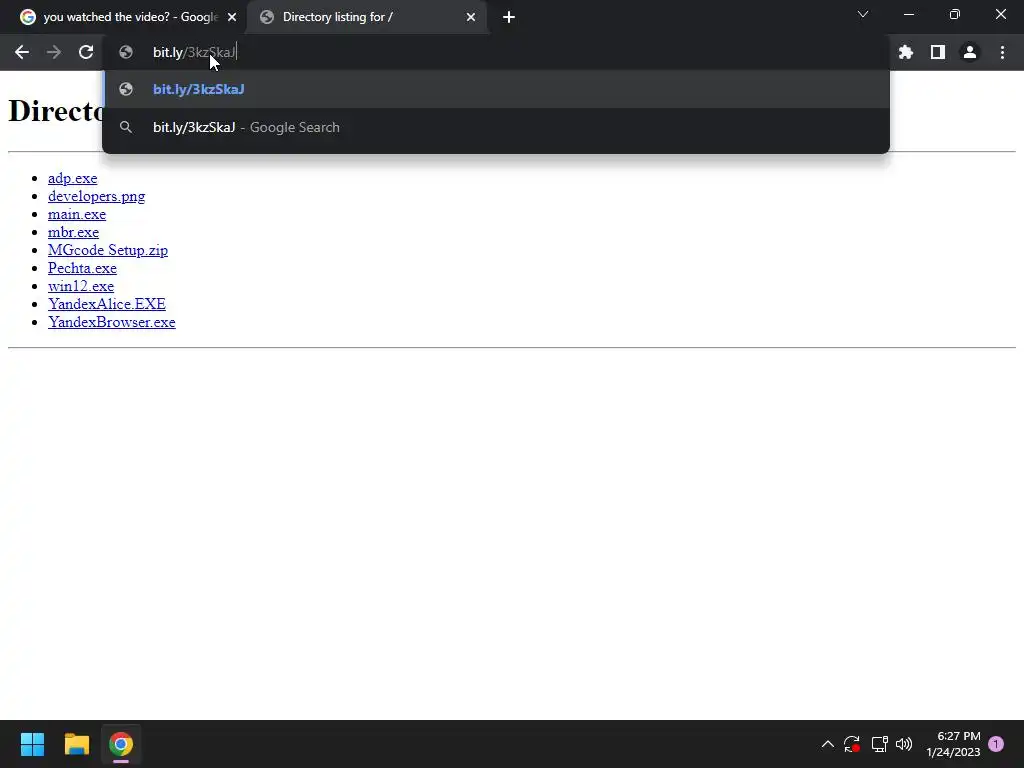Open the notification badge in the taskbar
The image size is (1024, 768).
[996, 744]
